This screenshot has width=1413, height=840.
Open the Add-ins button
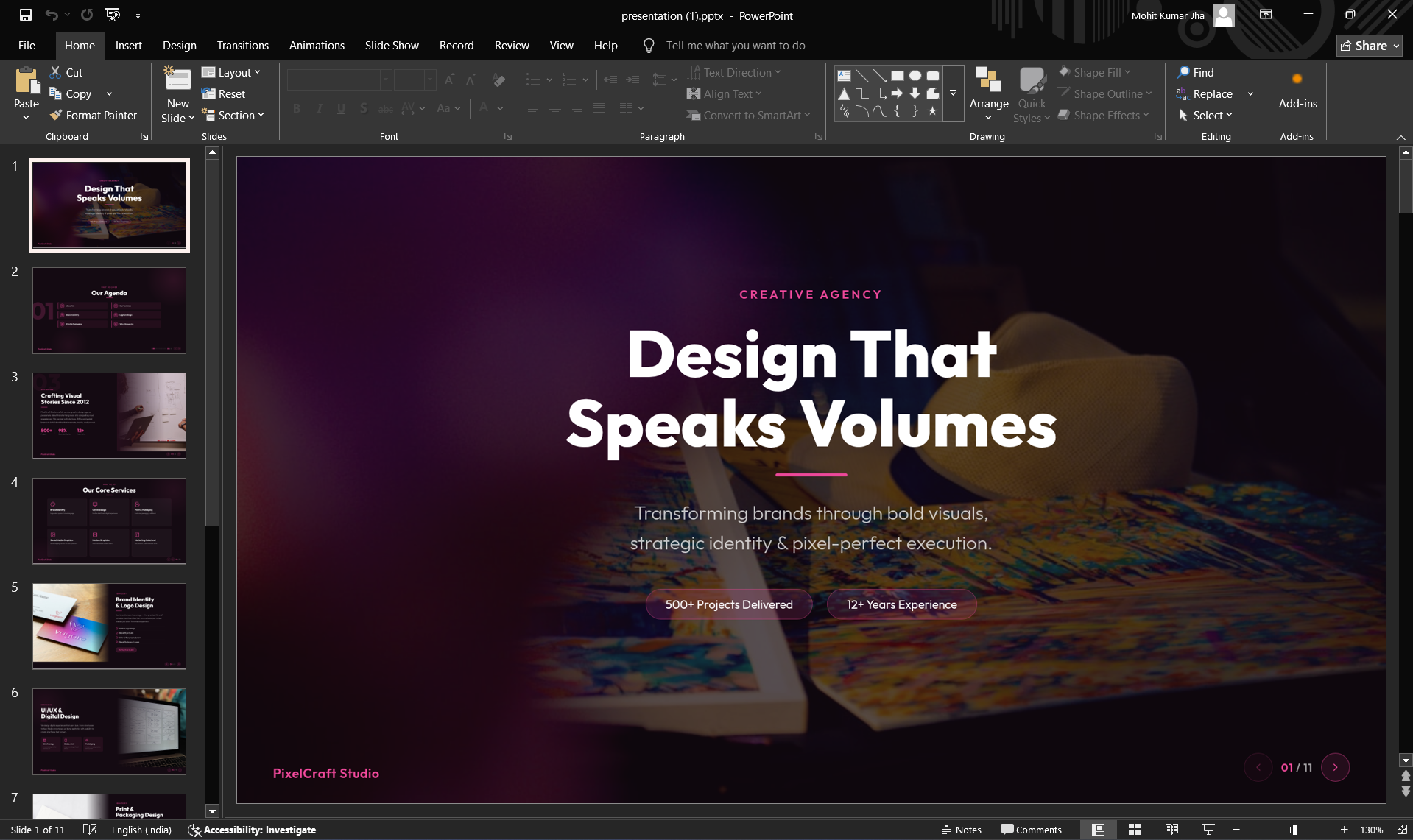pyautogui.click(x=1297, y=91)
